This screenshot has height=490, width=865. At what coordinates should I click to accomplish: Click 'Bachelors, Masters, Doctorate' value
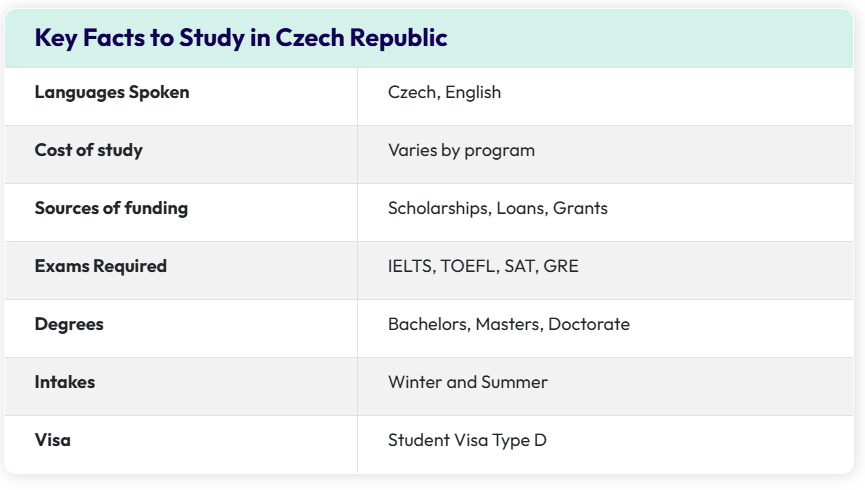tap(509, 324)
